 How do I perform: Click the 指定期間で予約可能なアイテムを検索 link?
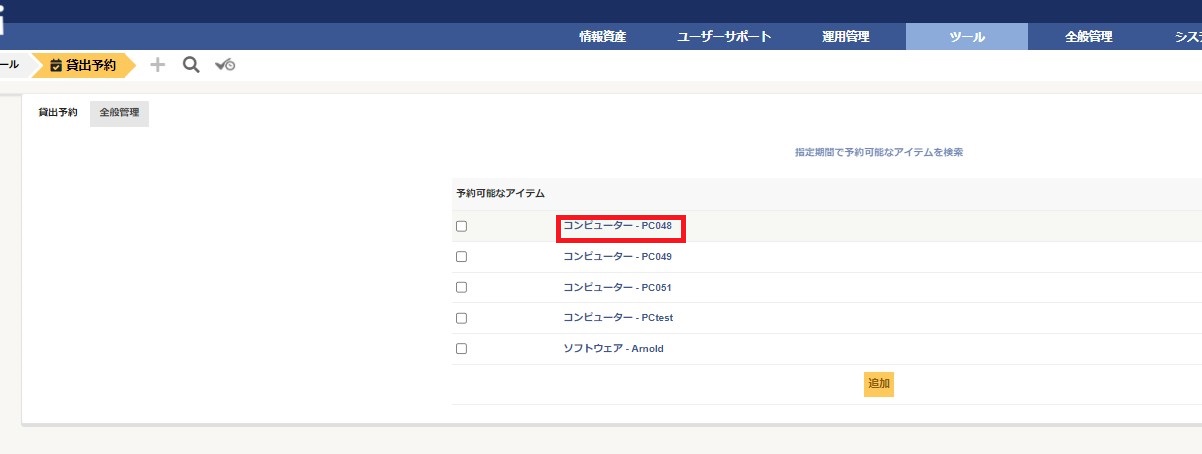coord(878,153)
